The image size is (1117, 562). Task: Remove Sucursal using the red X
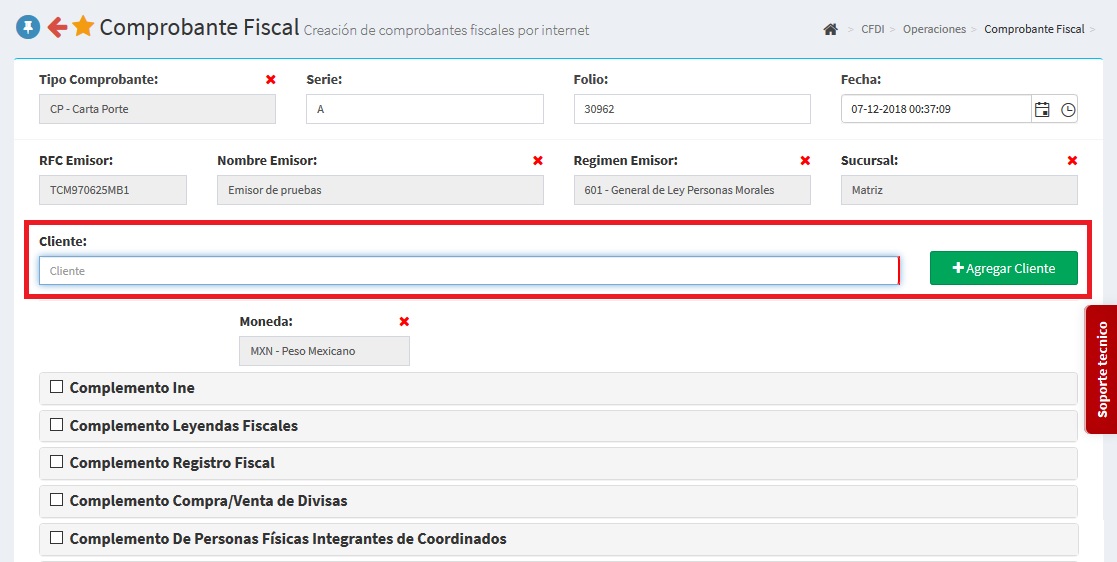coord(1072,161)
